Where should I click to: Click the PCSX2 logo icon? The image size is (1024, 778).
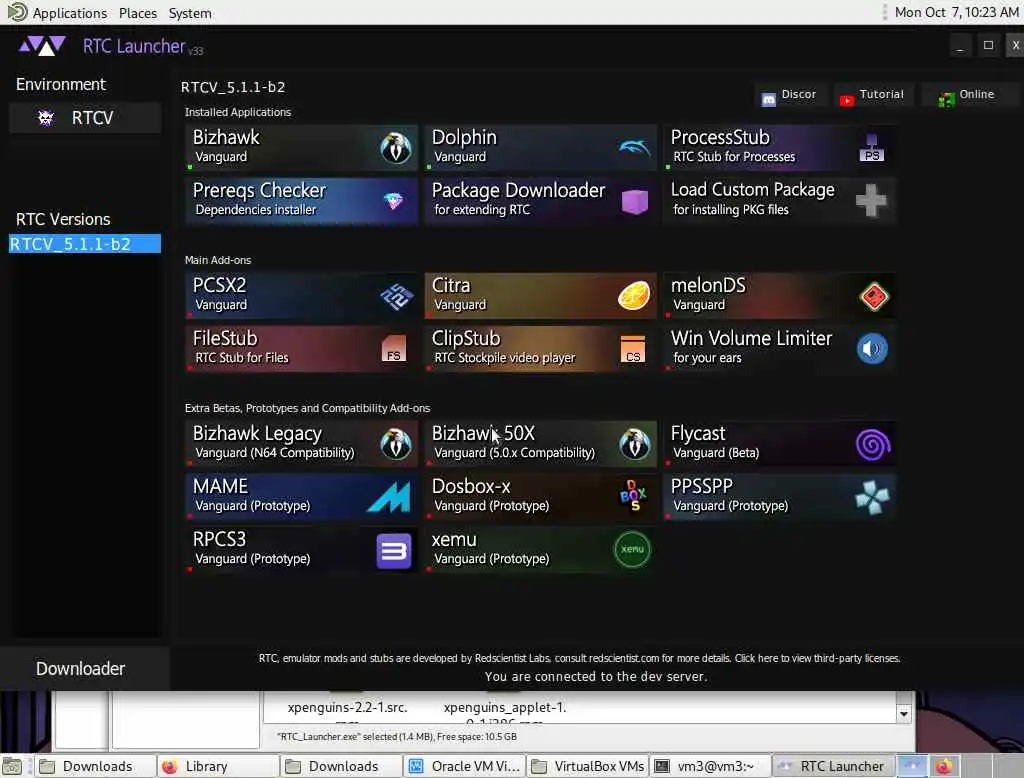[396, 297]
